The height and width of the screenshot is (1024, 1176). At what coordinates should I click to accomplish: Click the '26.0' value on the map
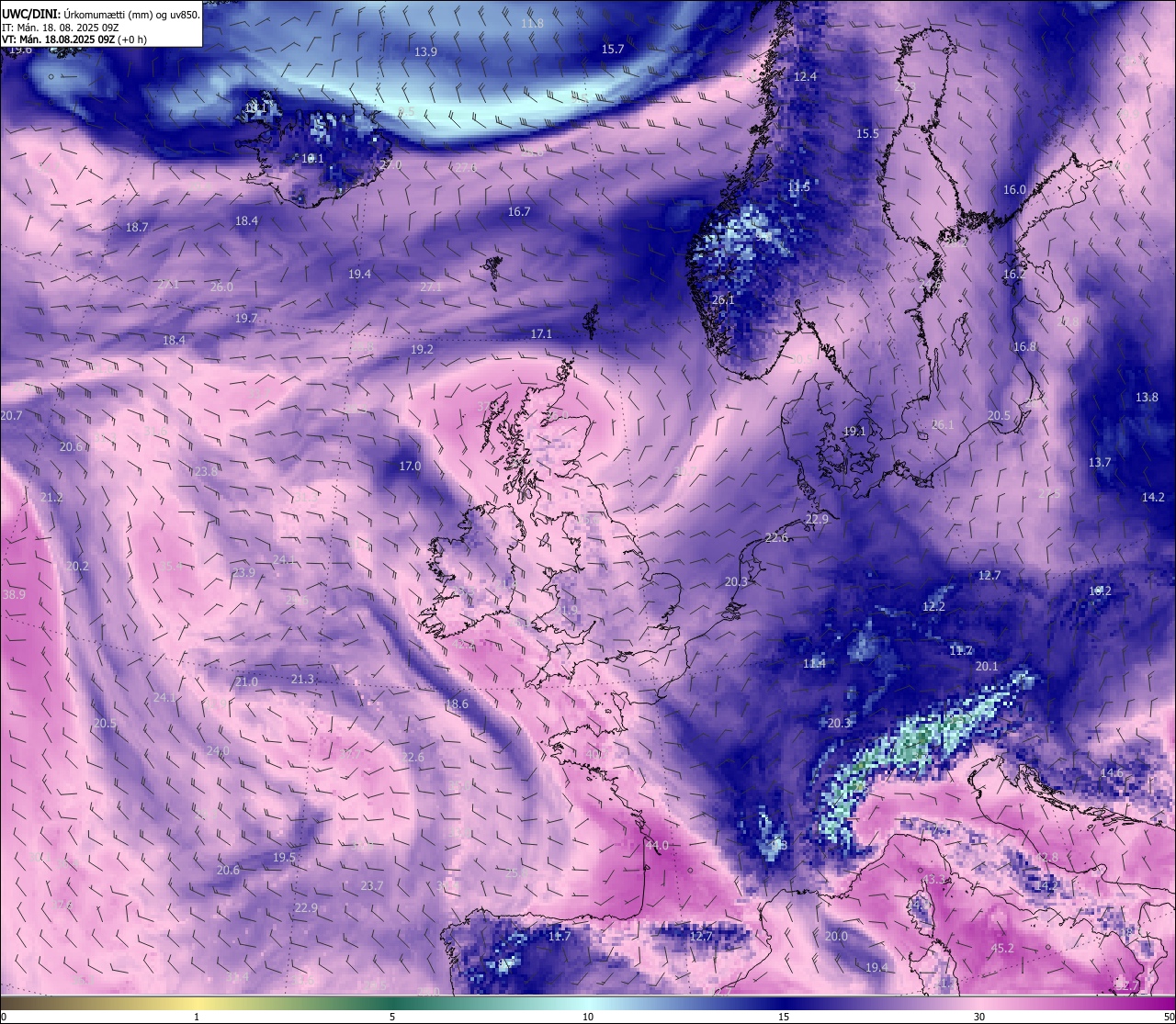(x=221, y=287)
